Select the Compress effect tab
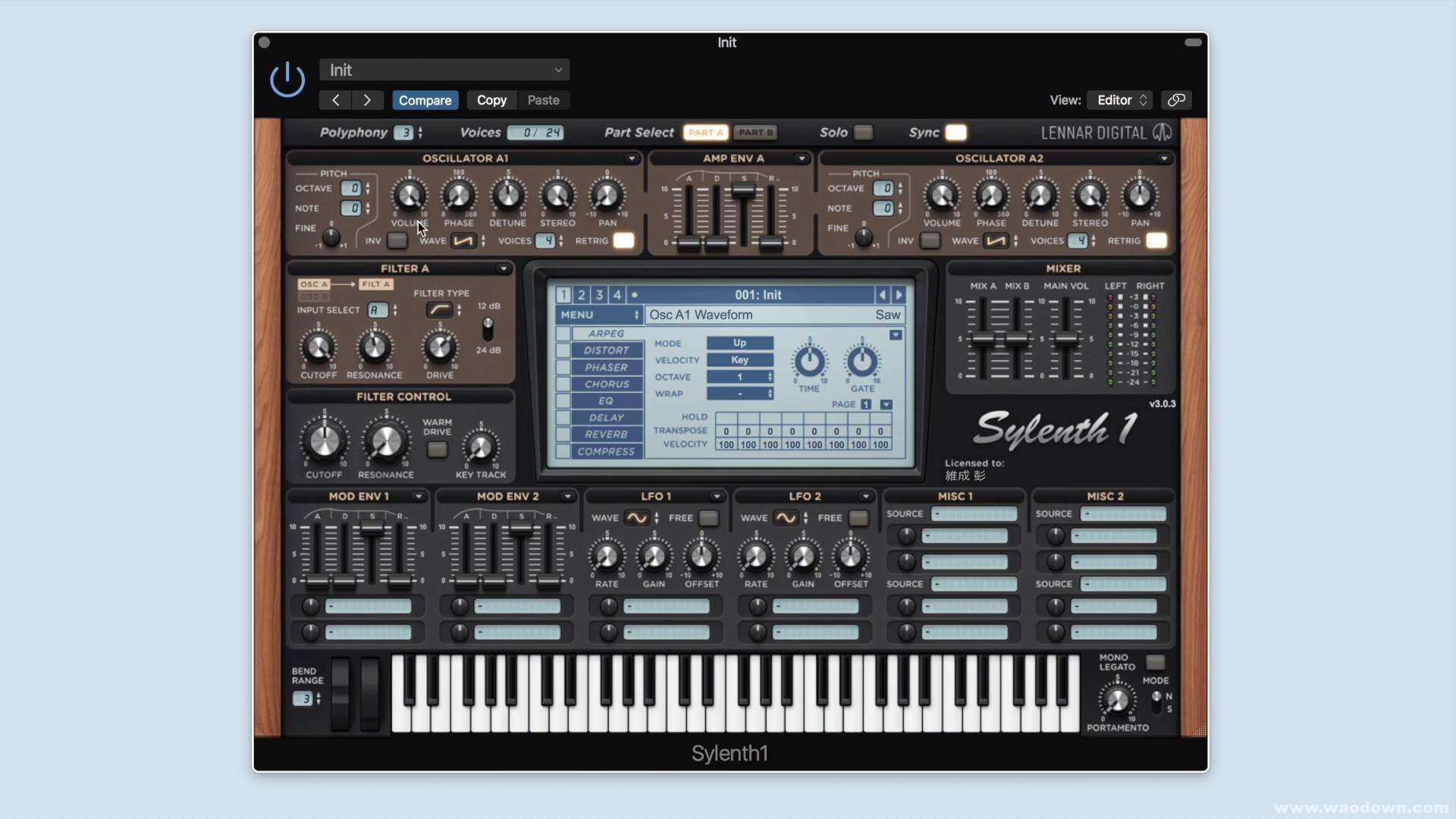Image resolution: width=1456 pixels, height=819 pixels. coord(607,452)
